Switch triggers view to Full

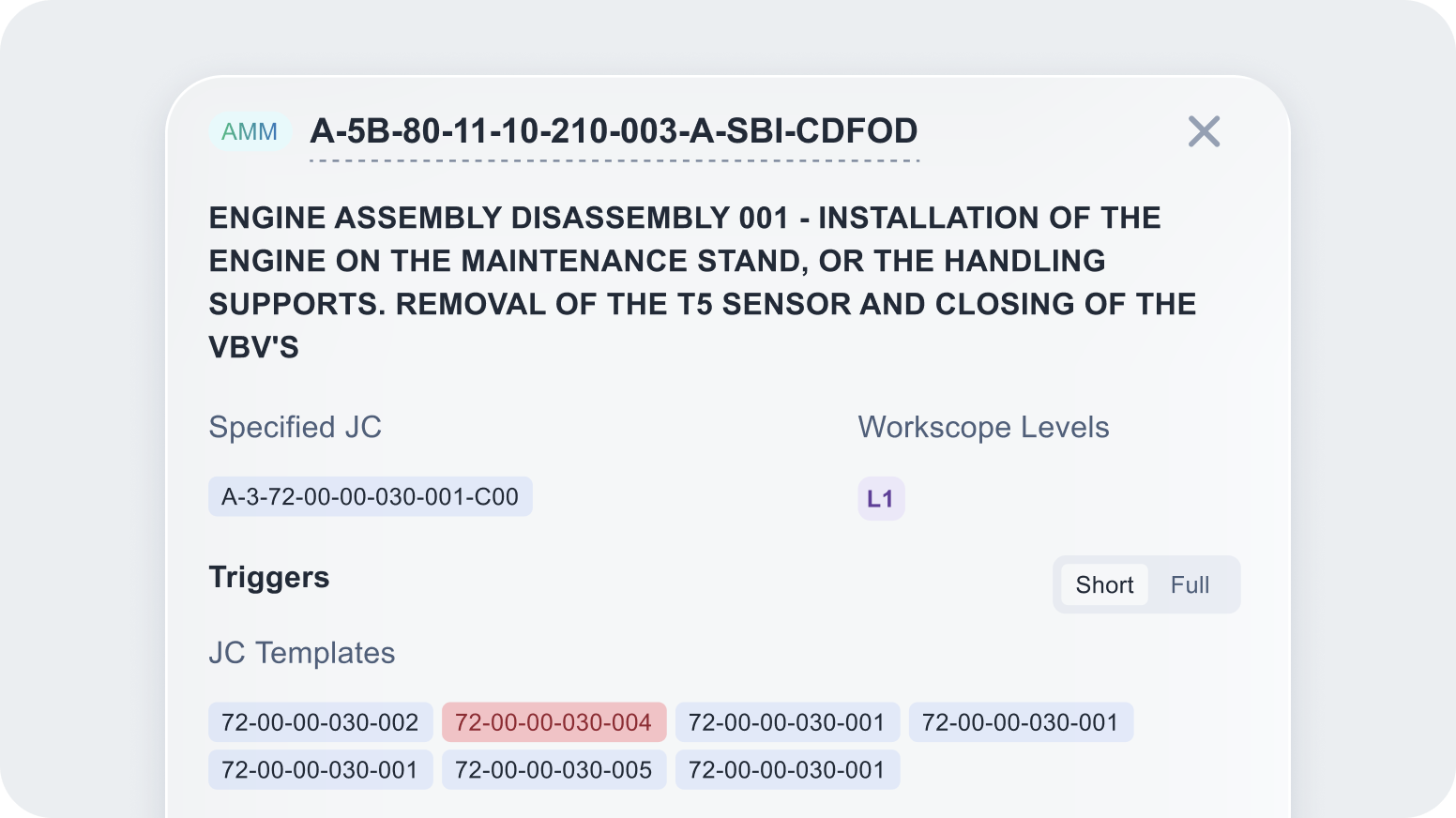pos(1190,584)
